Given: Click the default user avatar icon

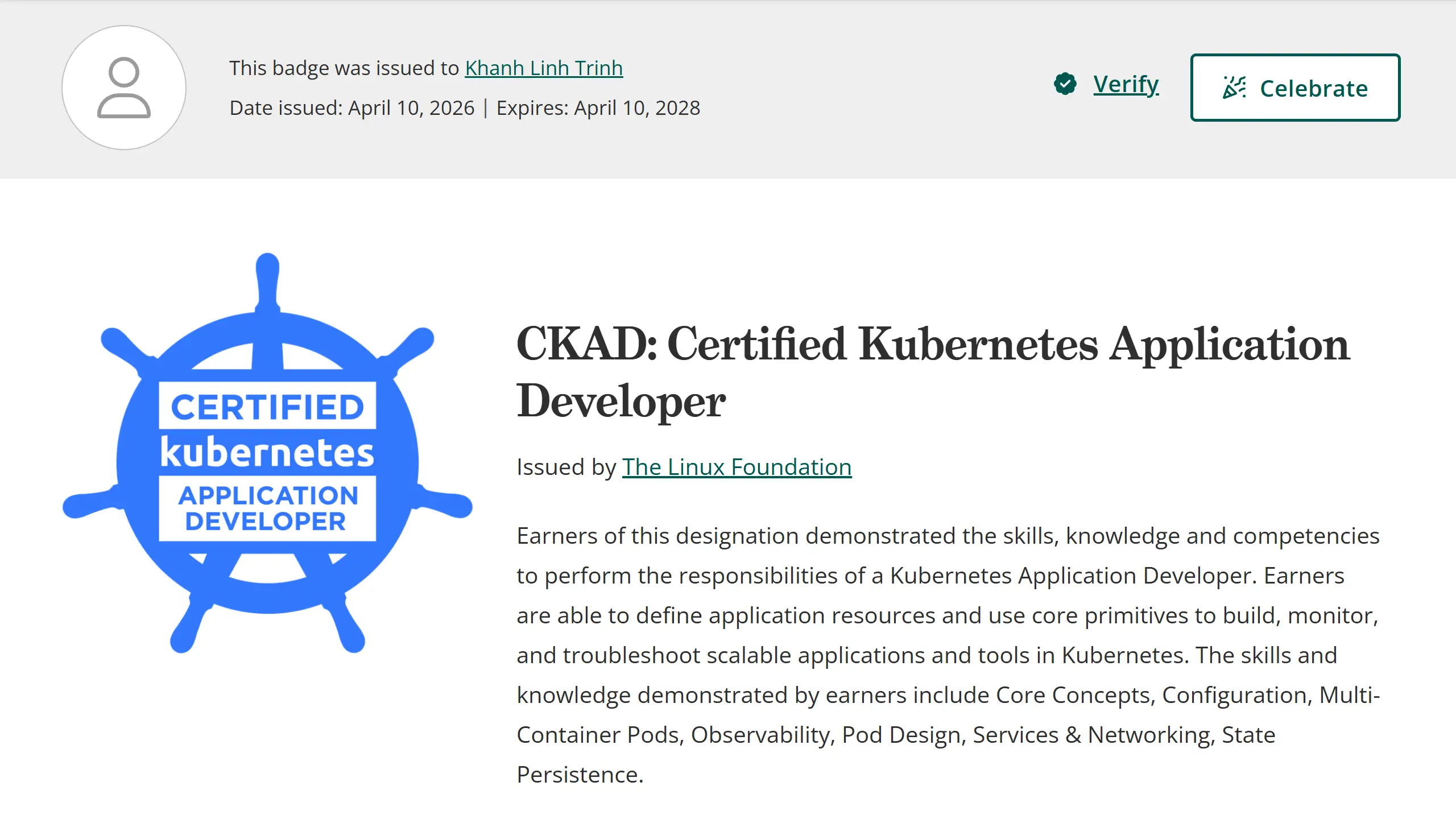Looking at the screenshot, I should tap(124, 88).
